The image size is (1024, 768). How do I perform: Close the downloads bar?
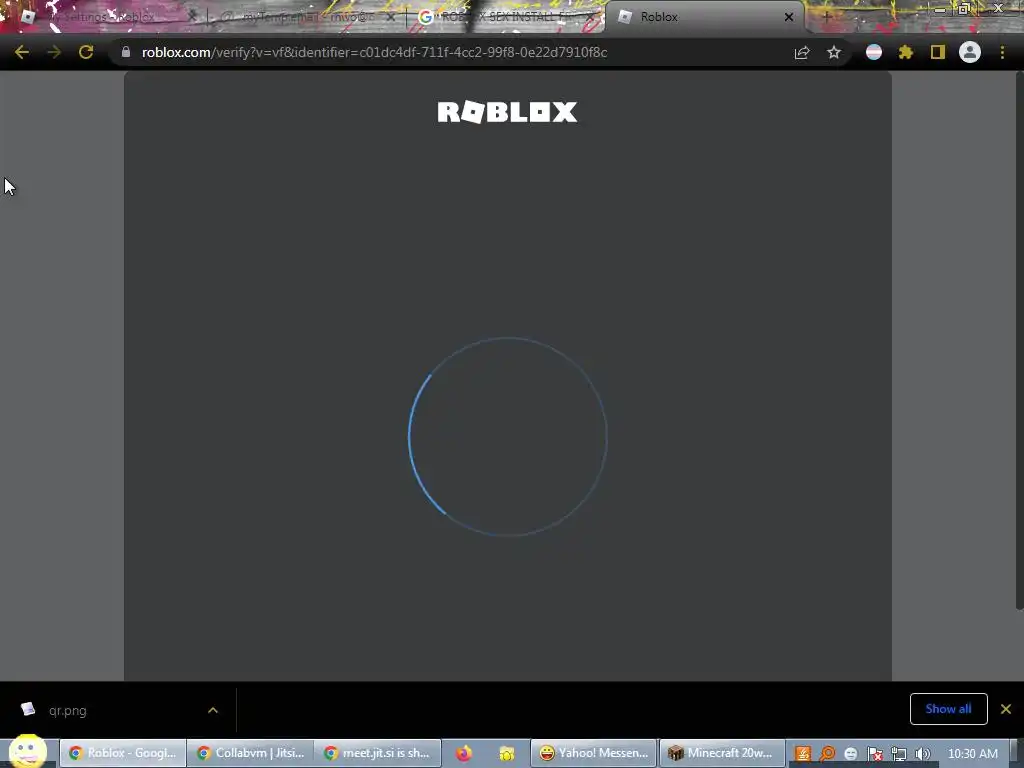click(x=1006, y=709)
